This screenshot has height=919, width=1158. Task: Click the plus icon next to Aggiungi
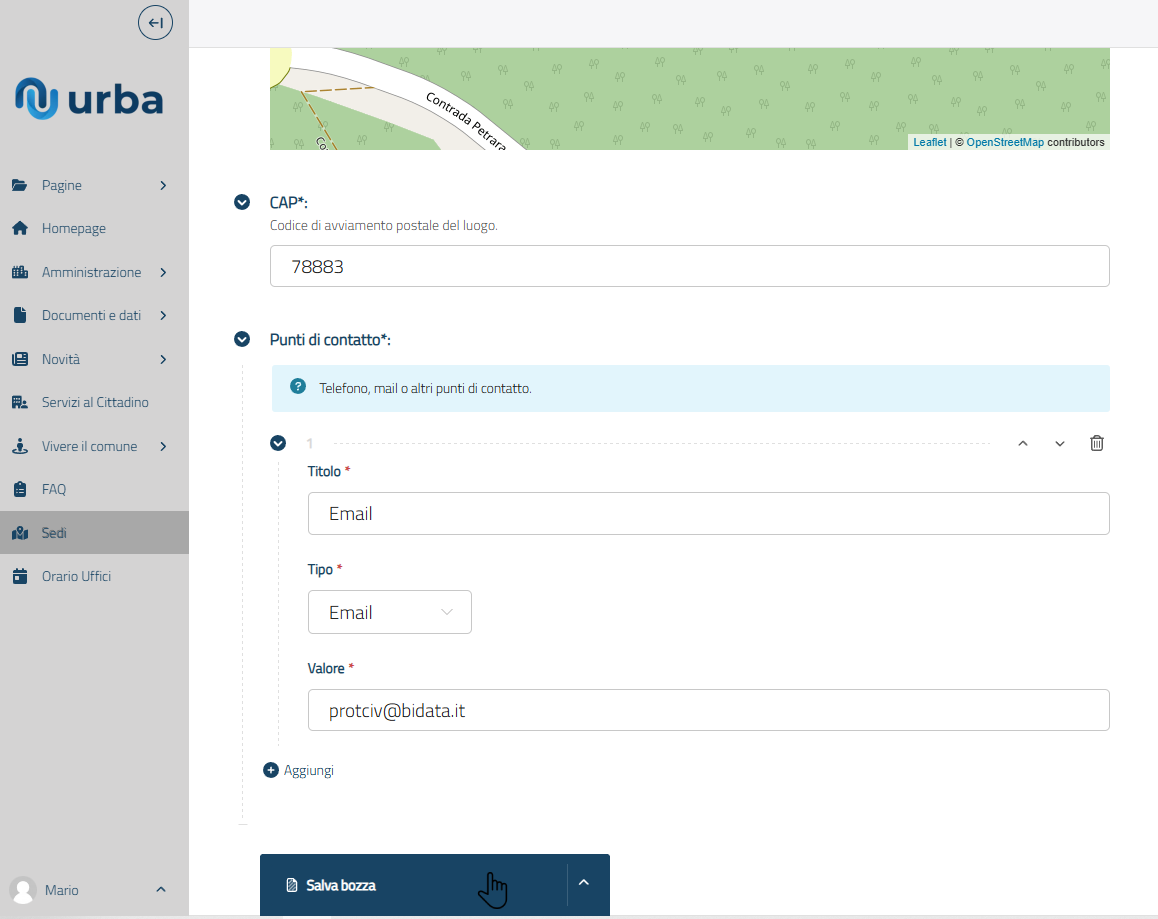tap(271, 770)
